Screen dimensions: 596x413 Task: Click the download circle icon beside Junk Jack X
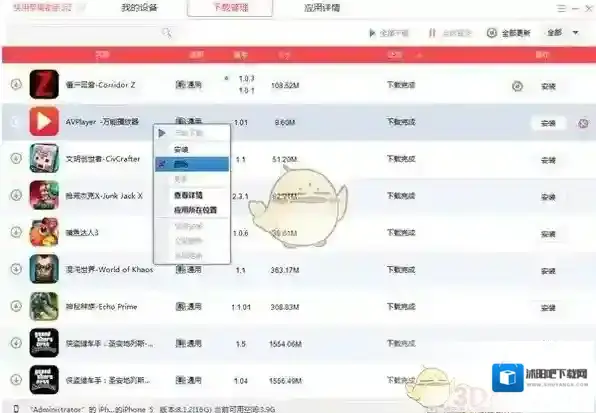16,195
